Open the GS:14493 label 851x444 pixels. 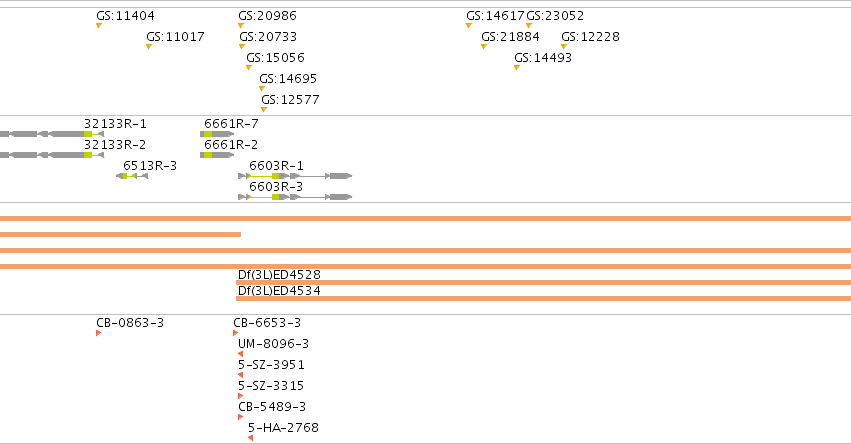[x=543, y=58]
